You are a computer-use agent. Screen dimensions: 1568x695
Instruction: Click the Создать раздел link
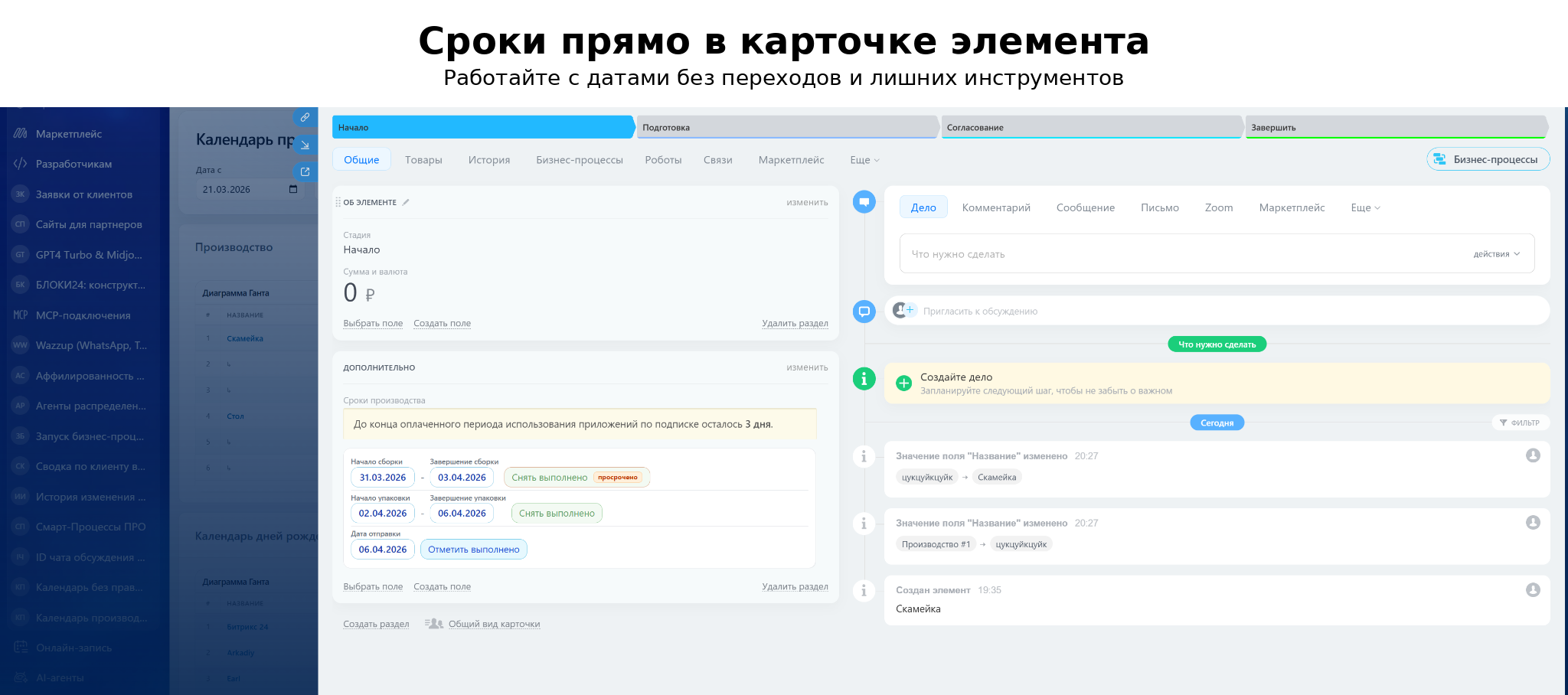point(376,624)
